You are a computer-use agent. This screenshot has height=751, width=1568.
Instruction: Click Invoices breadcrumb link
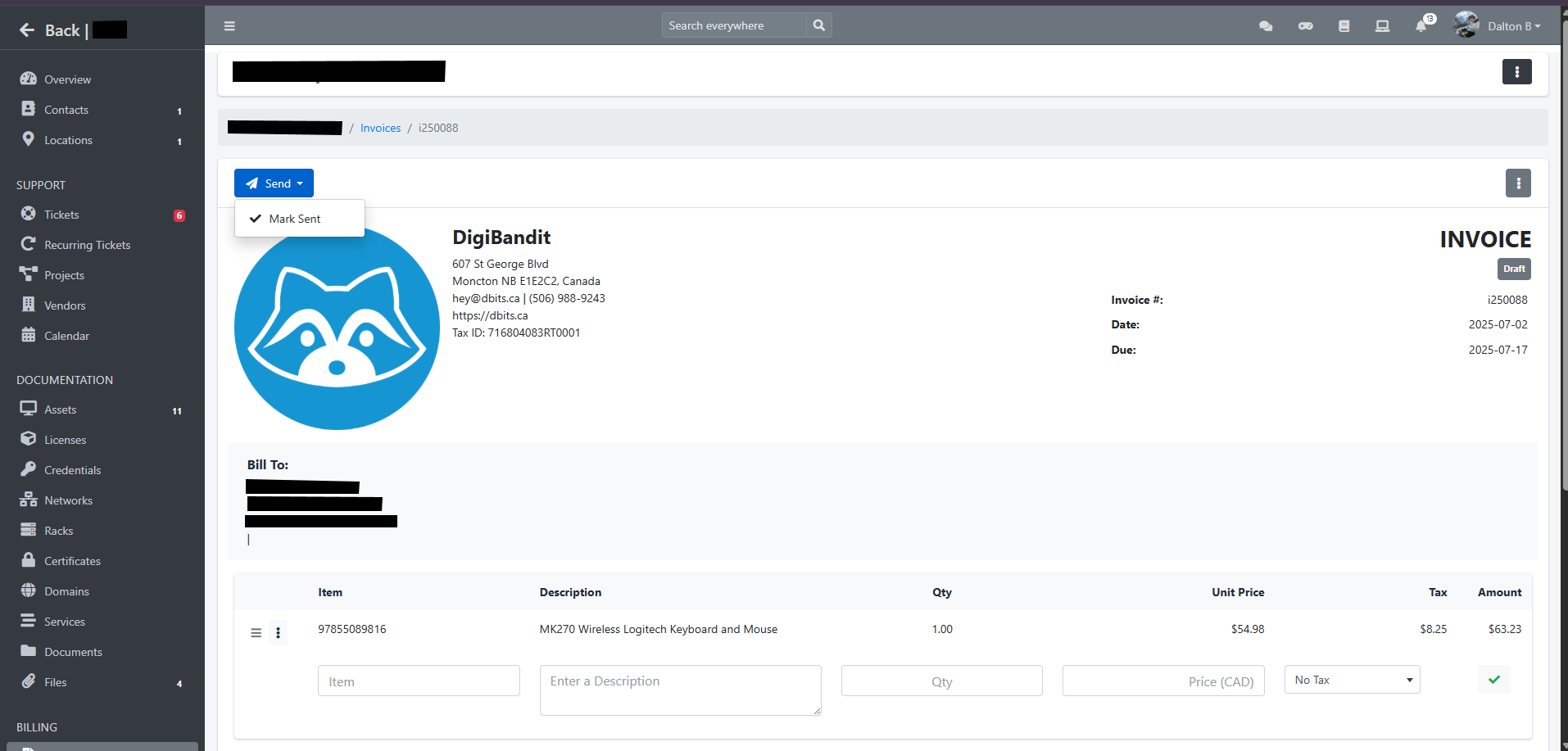[380, 128]
